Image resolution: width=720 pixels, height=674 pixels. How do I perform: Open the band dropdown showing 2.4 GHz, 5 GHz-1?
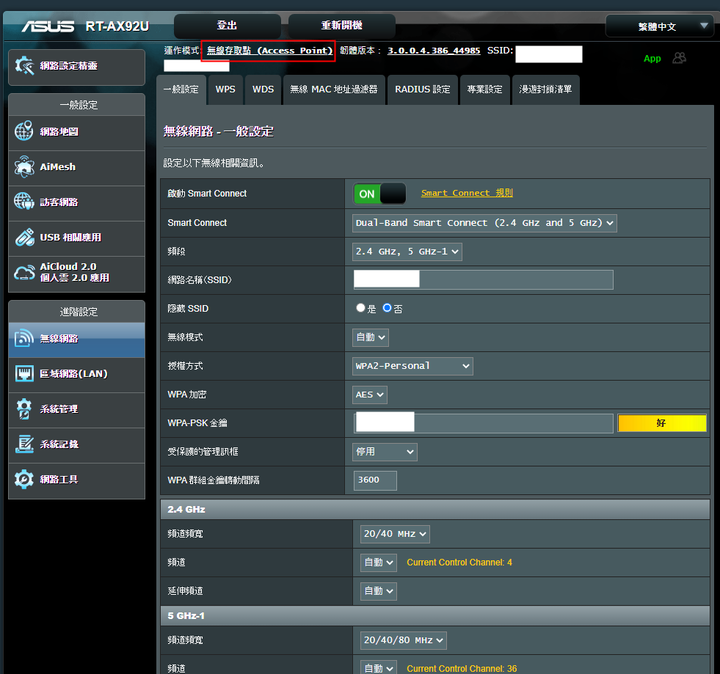tap(407, 252)
